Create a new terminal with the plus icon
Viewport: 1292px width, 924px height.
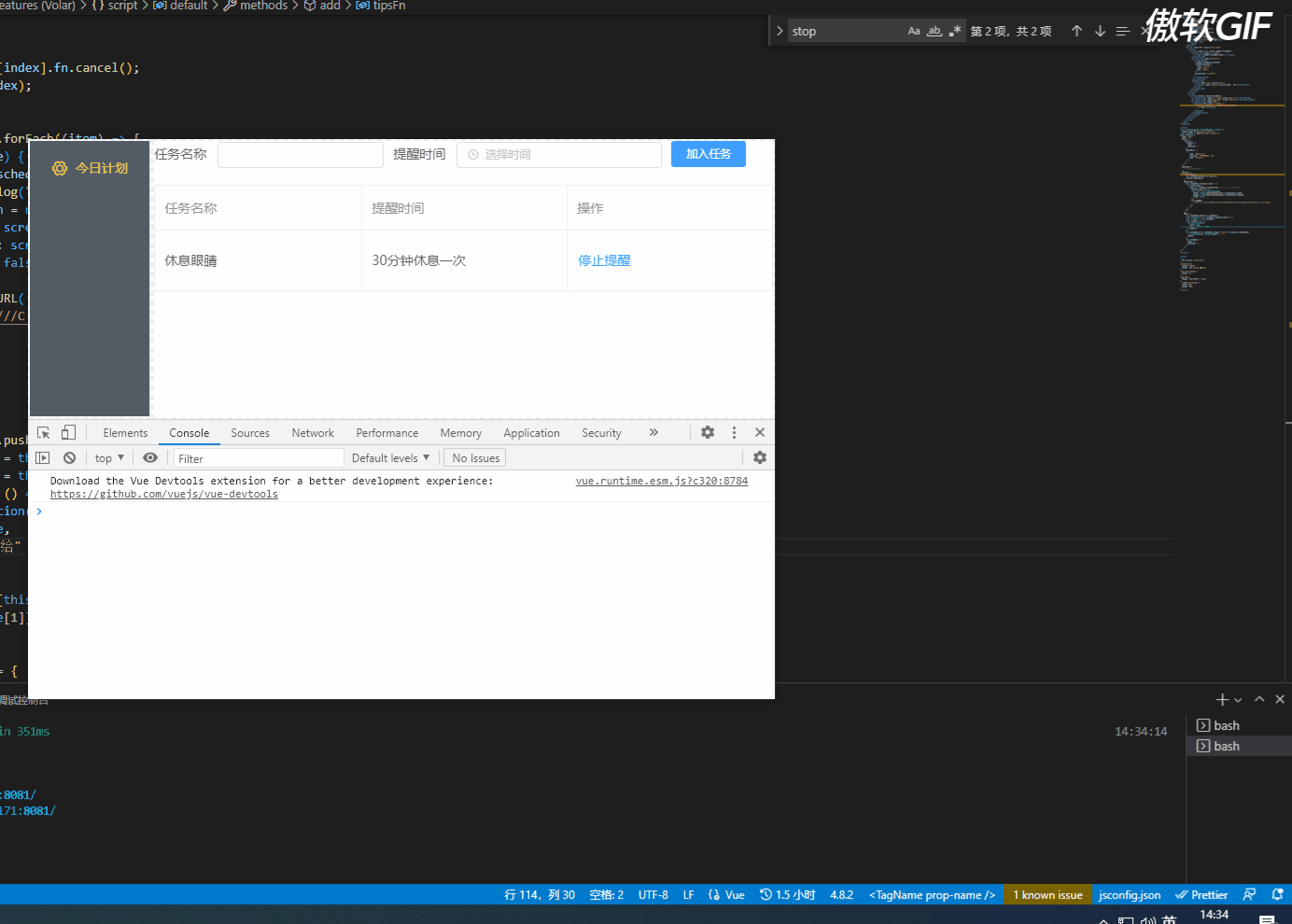[1222, 699]
